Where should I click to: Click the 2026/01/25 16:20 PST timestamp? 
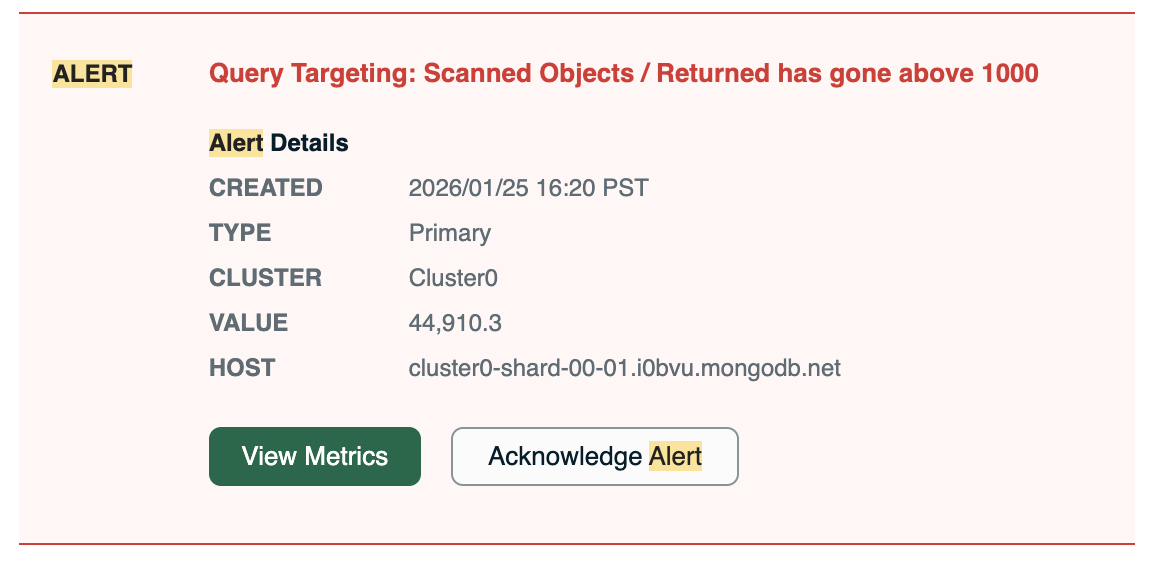(528, 188)
